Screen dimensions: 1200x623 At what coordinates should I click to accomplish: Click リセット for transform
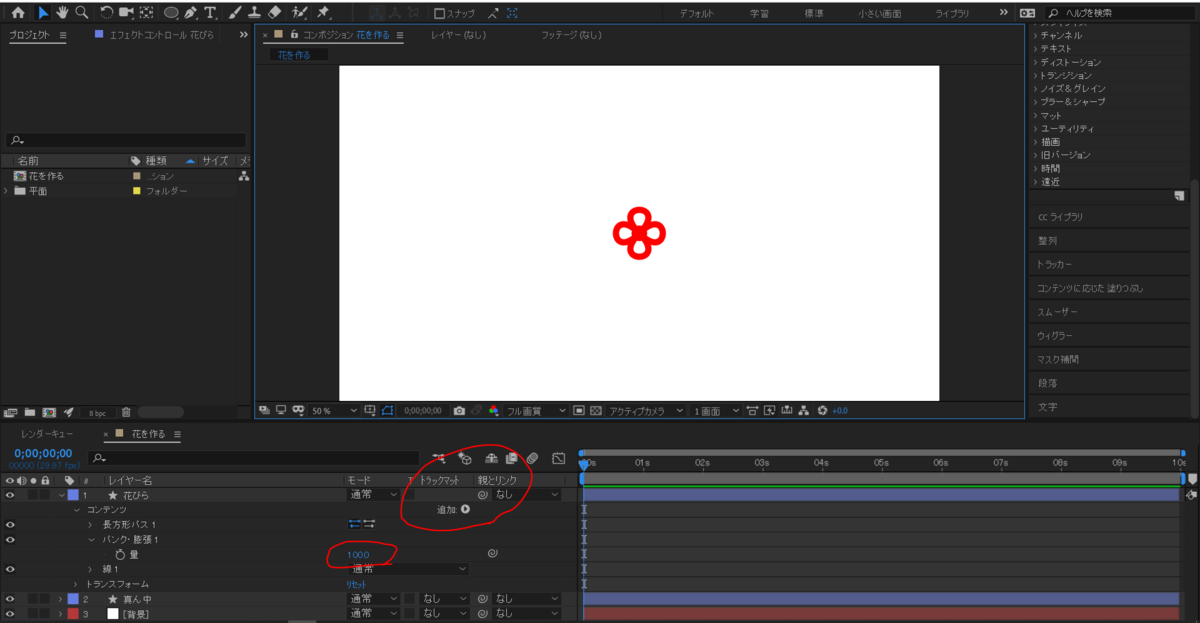(357, 584)
